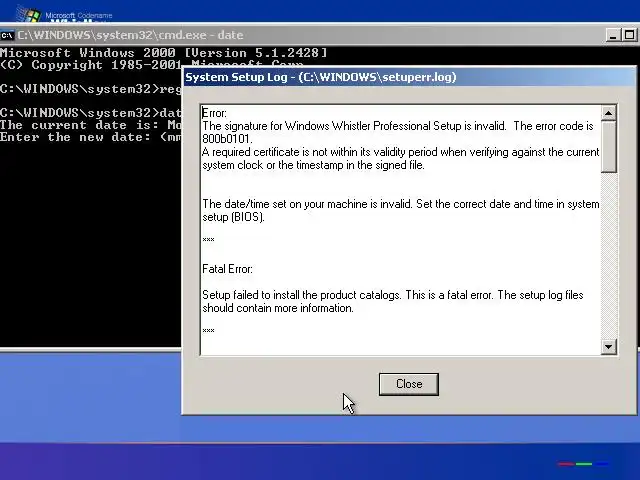Click the 'Microsoft Windows 2000 [Version 5.1.2428]' line

[x=163, y=53]
